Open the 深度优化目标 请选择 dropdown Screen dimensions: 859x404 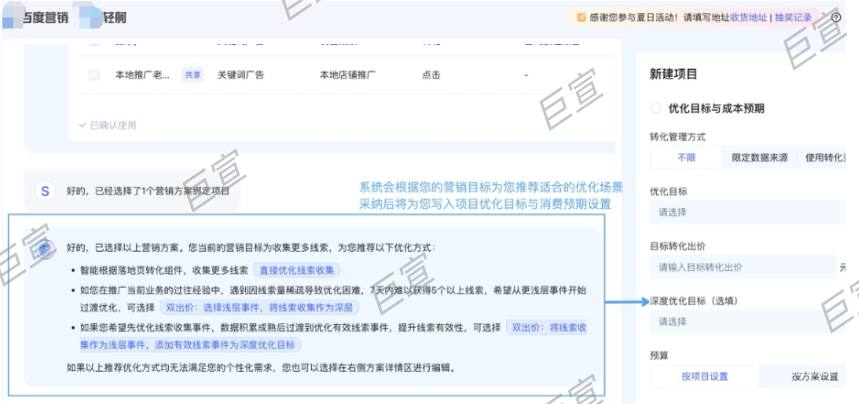[748, 322]
